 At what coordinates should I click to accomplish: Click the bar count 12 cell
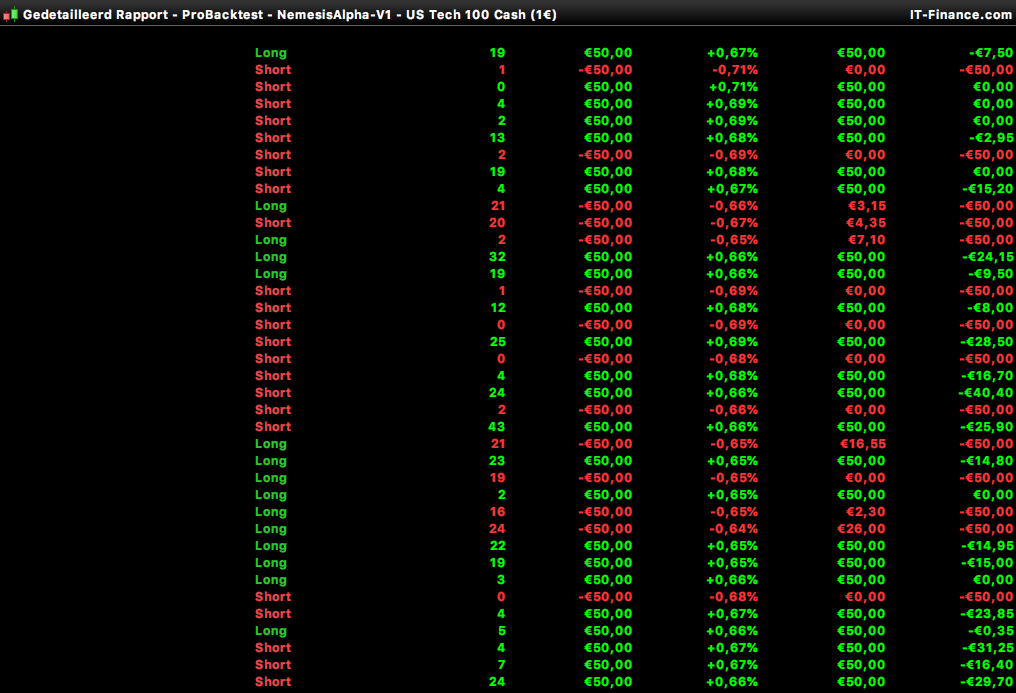click(x=497, y=308)
